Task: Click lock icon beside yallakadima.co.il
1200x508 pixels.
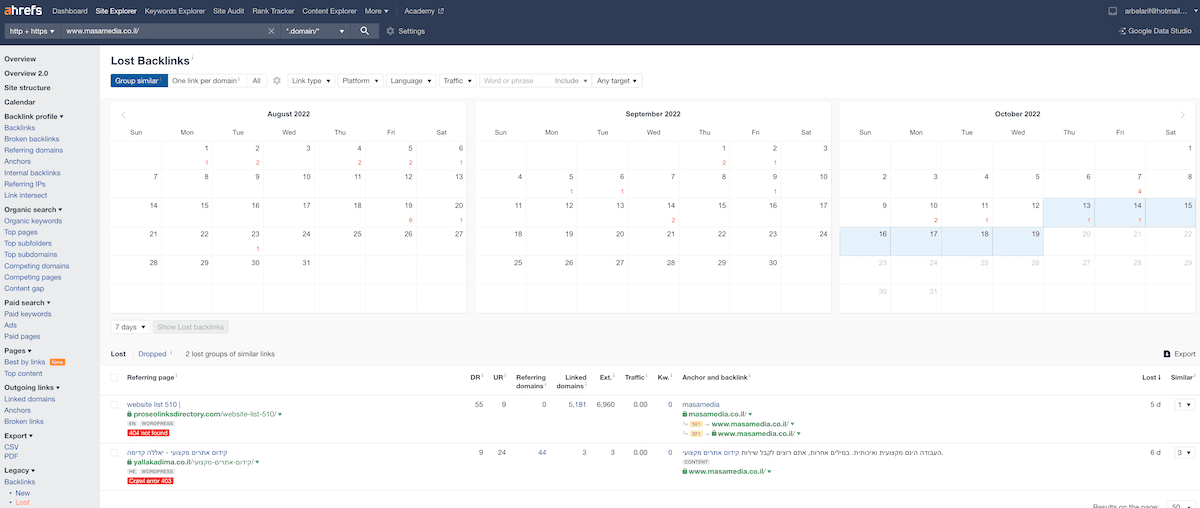Action: 130,462
